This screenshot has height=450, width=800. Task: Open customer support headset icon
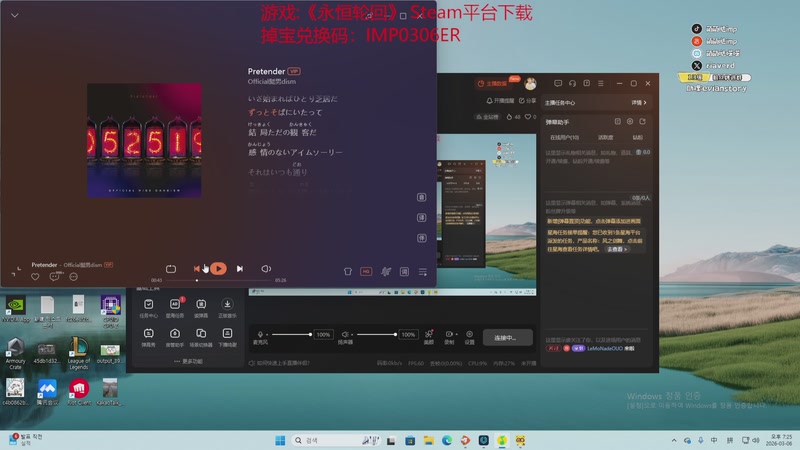pyautogui.click(x=572, y=83)
